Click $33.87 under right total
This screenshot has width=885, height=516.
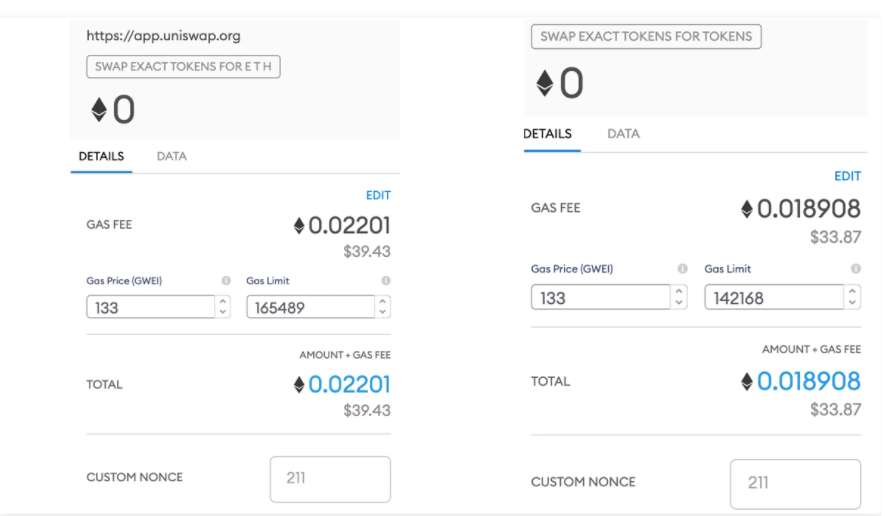836,409
